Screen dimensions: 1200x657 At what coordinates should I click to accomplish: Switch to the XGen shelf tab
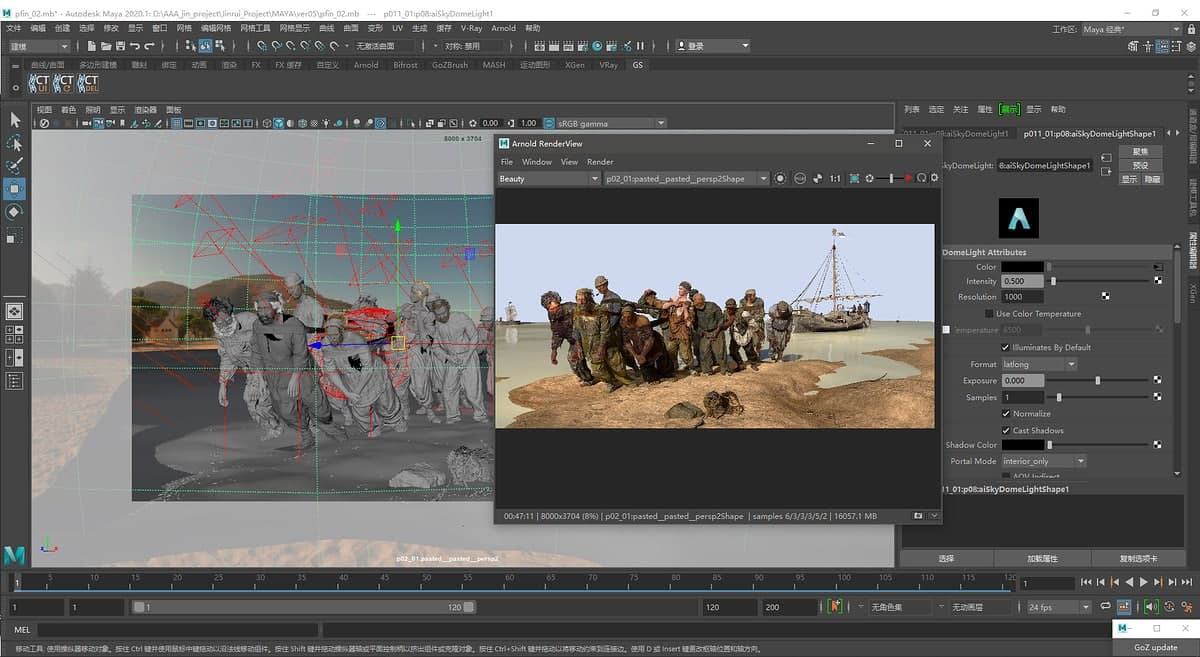[574, 65]
